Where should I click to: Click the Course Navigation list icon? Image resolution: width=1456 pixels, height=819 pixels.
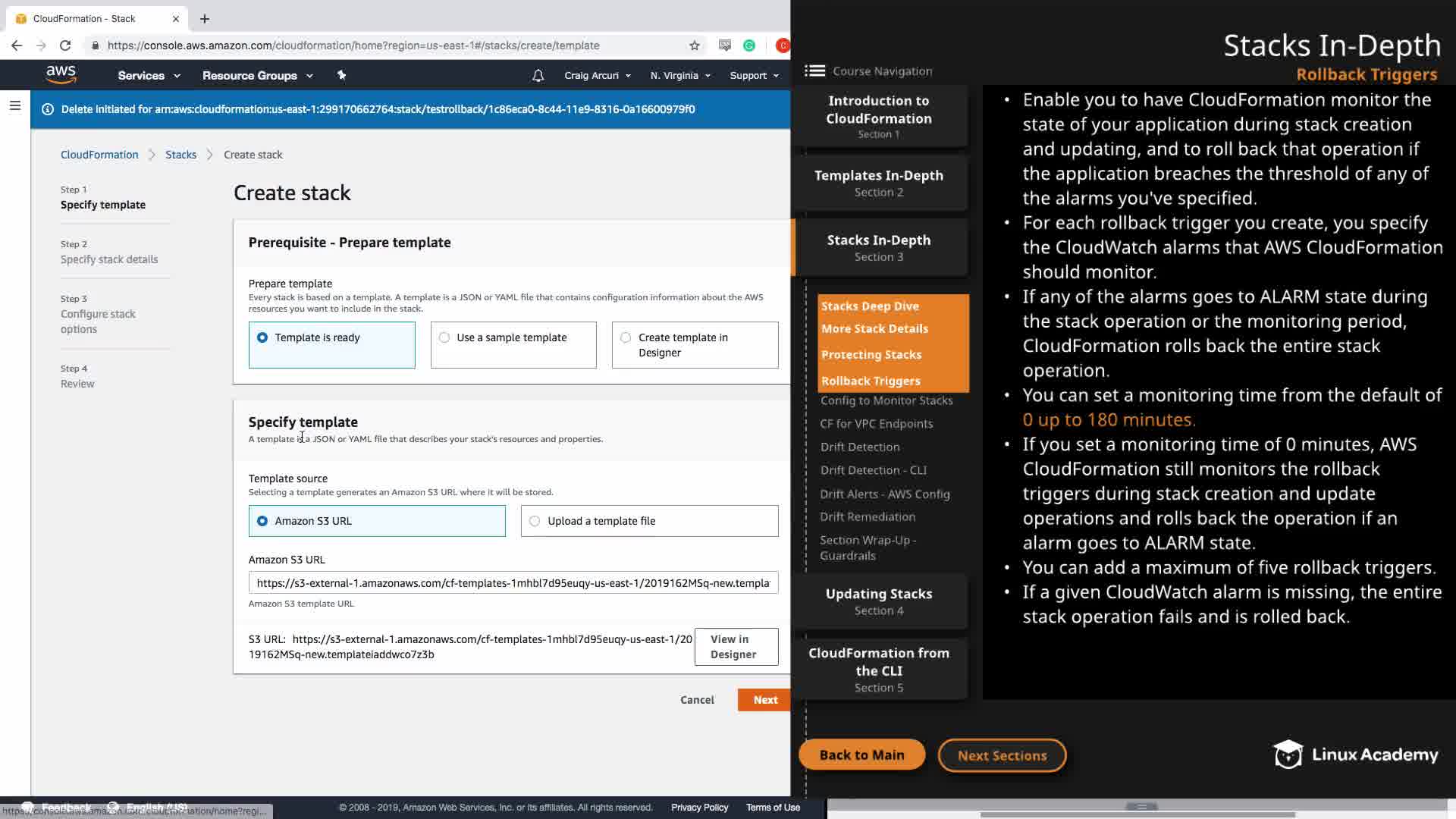point(814,71)
